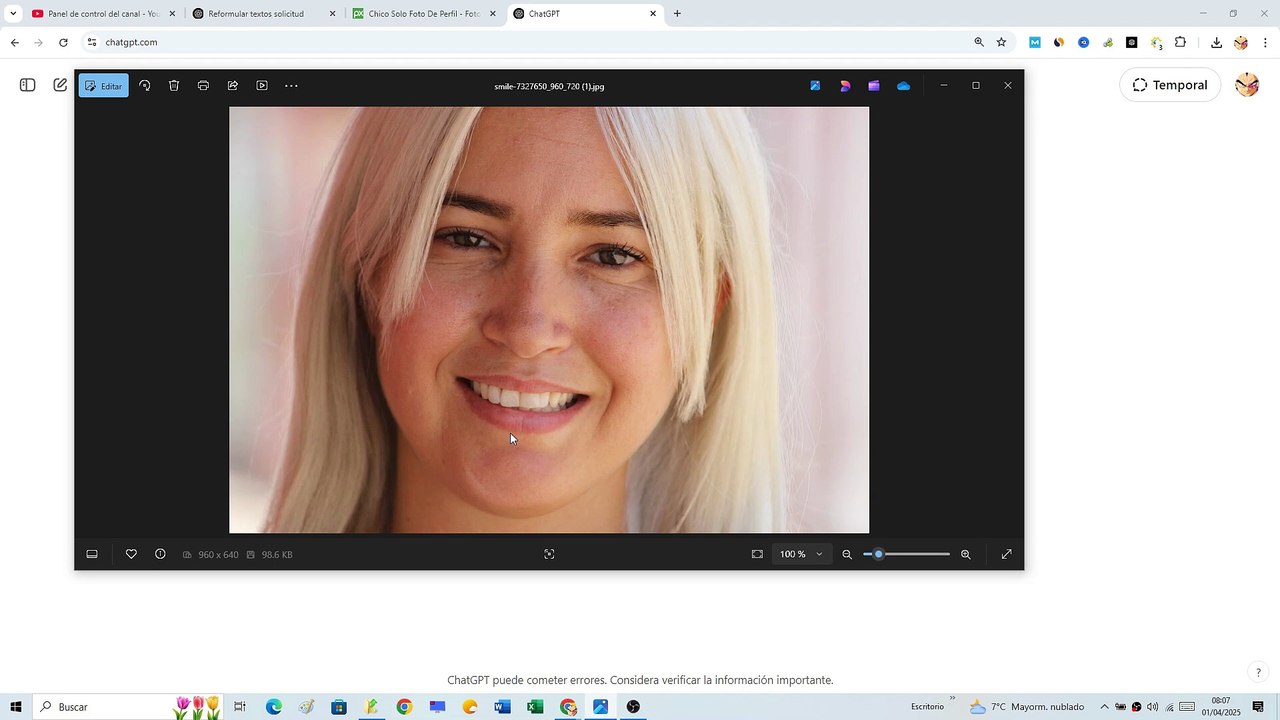The image size is (1280, 720).
Task: Click the zoom out magnifier icon
Action: click(847, 554)
